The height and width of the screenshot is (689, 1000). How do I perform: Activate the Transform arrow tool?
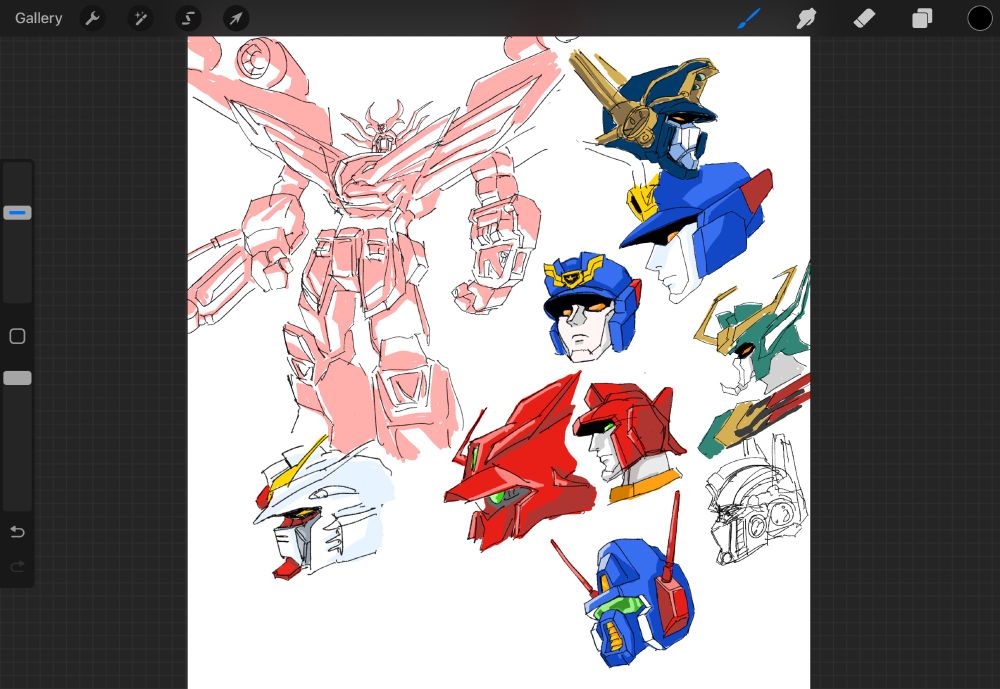click(x=236, y=19)
